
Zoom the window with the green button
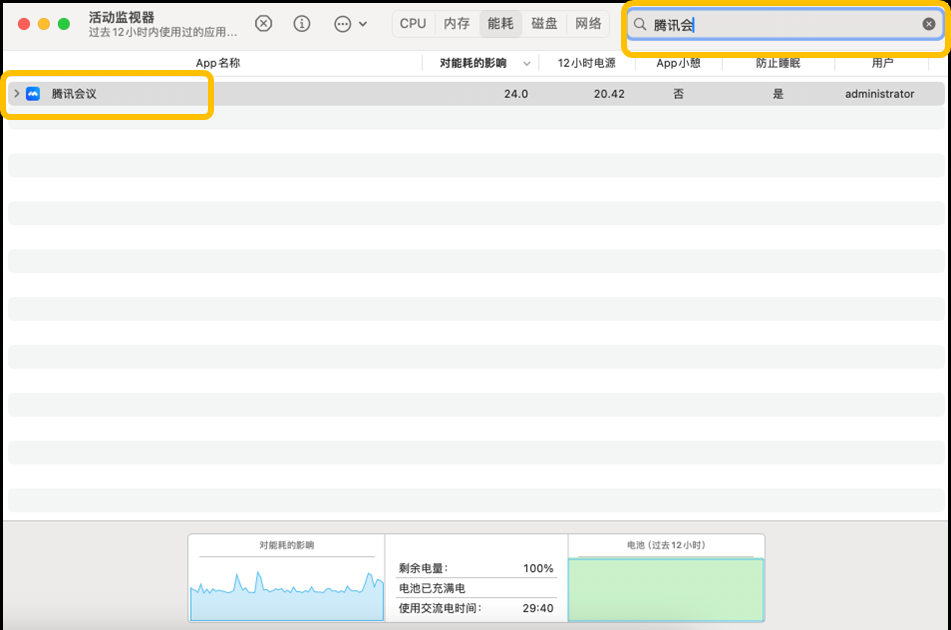click(64, 24)
